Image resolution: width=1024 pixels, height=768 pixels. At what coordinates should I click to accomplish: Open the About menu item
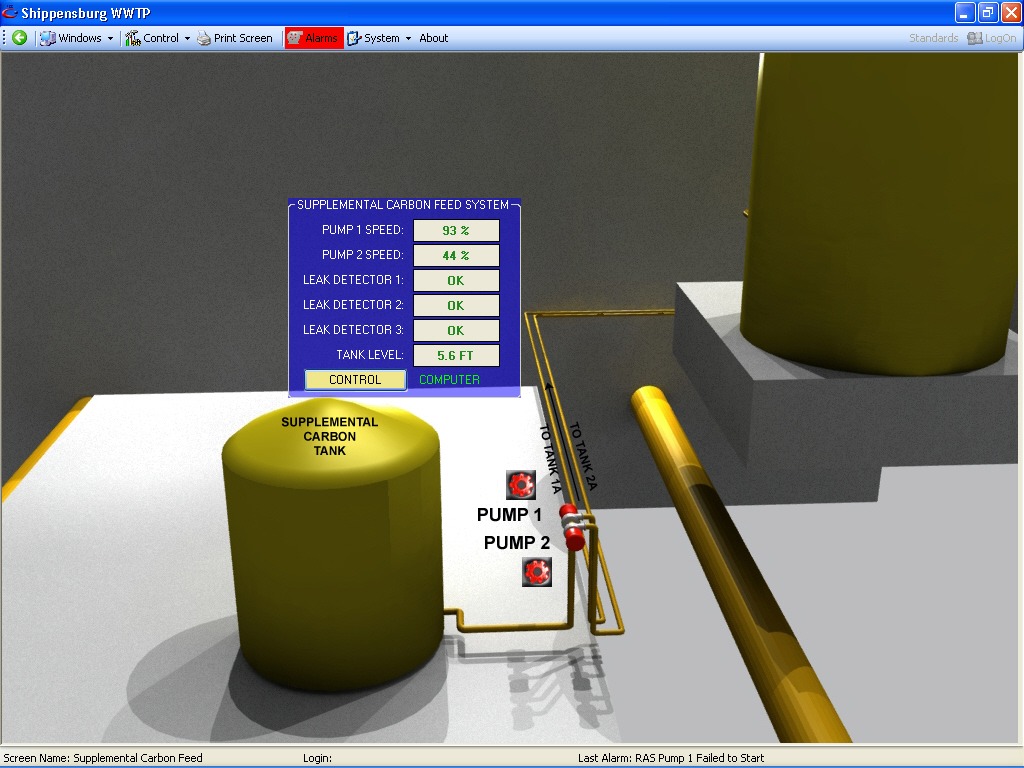433,38
